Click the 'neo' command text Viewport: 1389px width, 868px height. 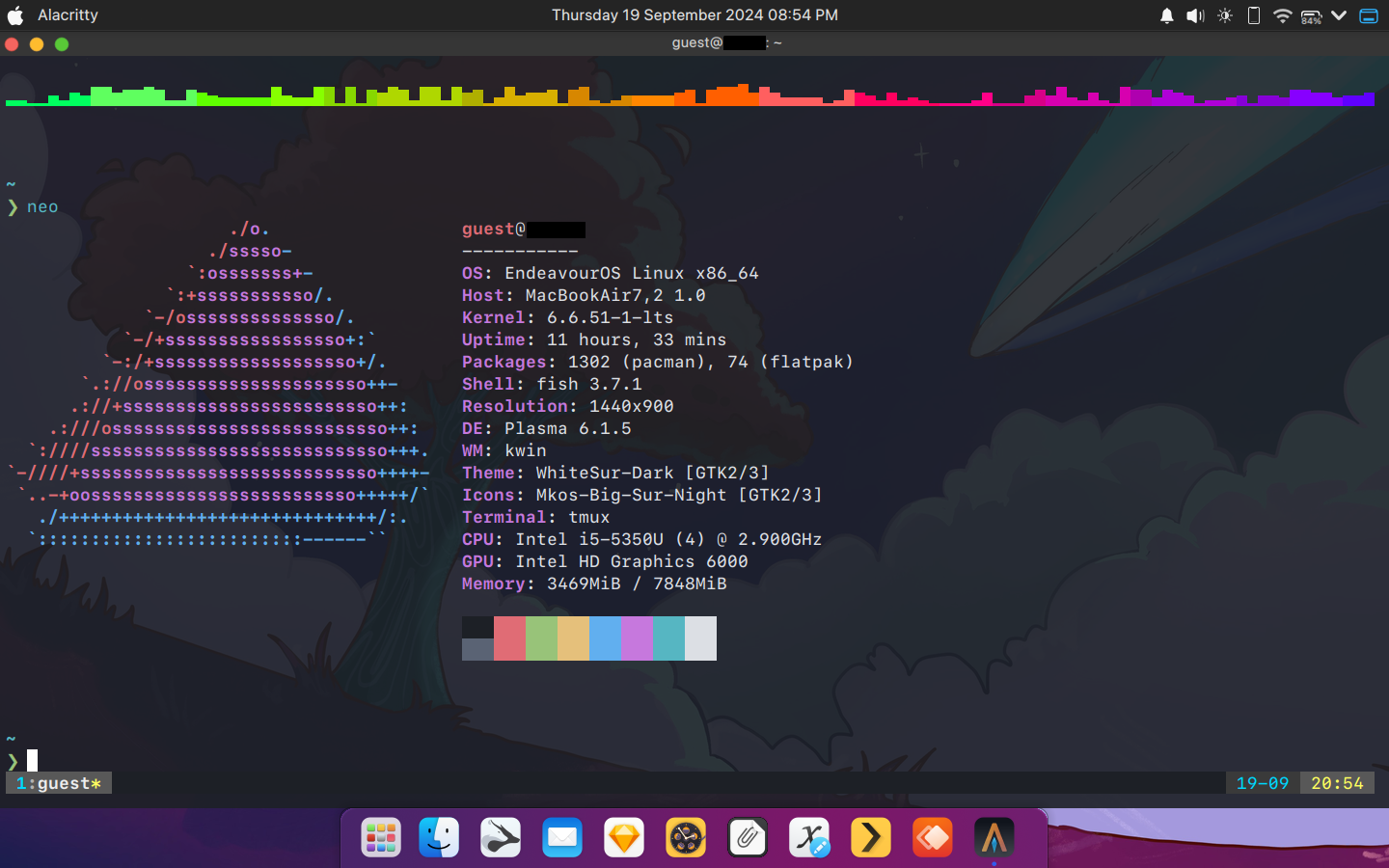pos(42,207)
